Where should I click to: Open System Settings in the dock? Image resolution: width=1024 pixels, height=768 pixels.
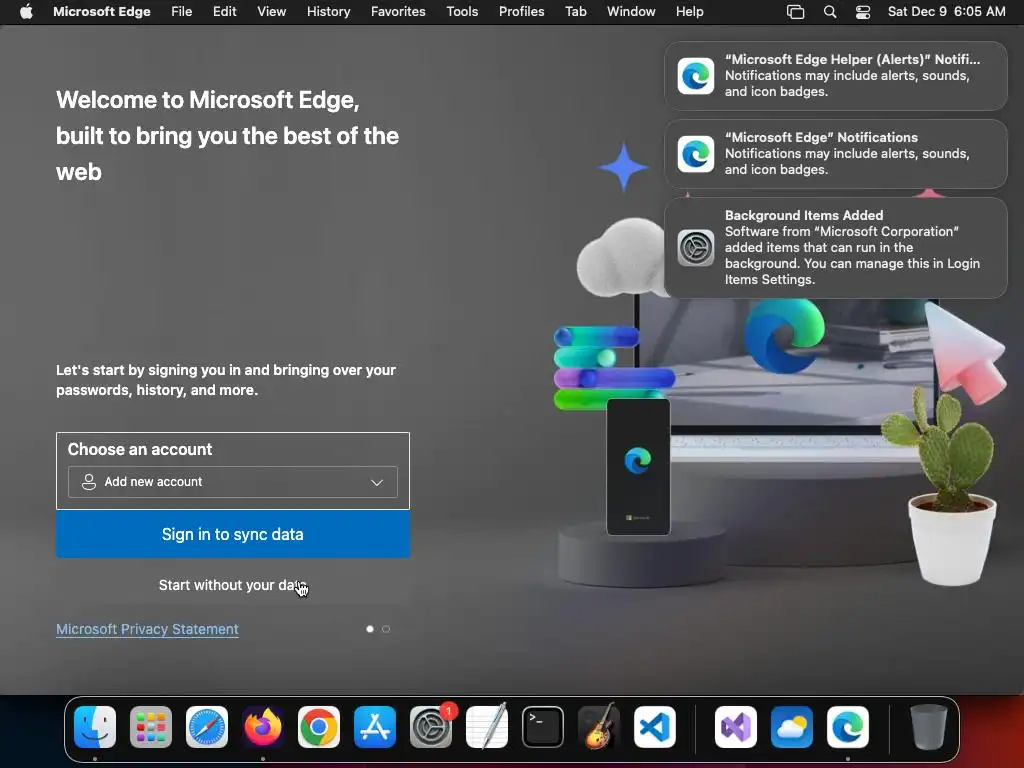point(431,727)
